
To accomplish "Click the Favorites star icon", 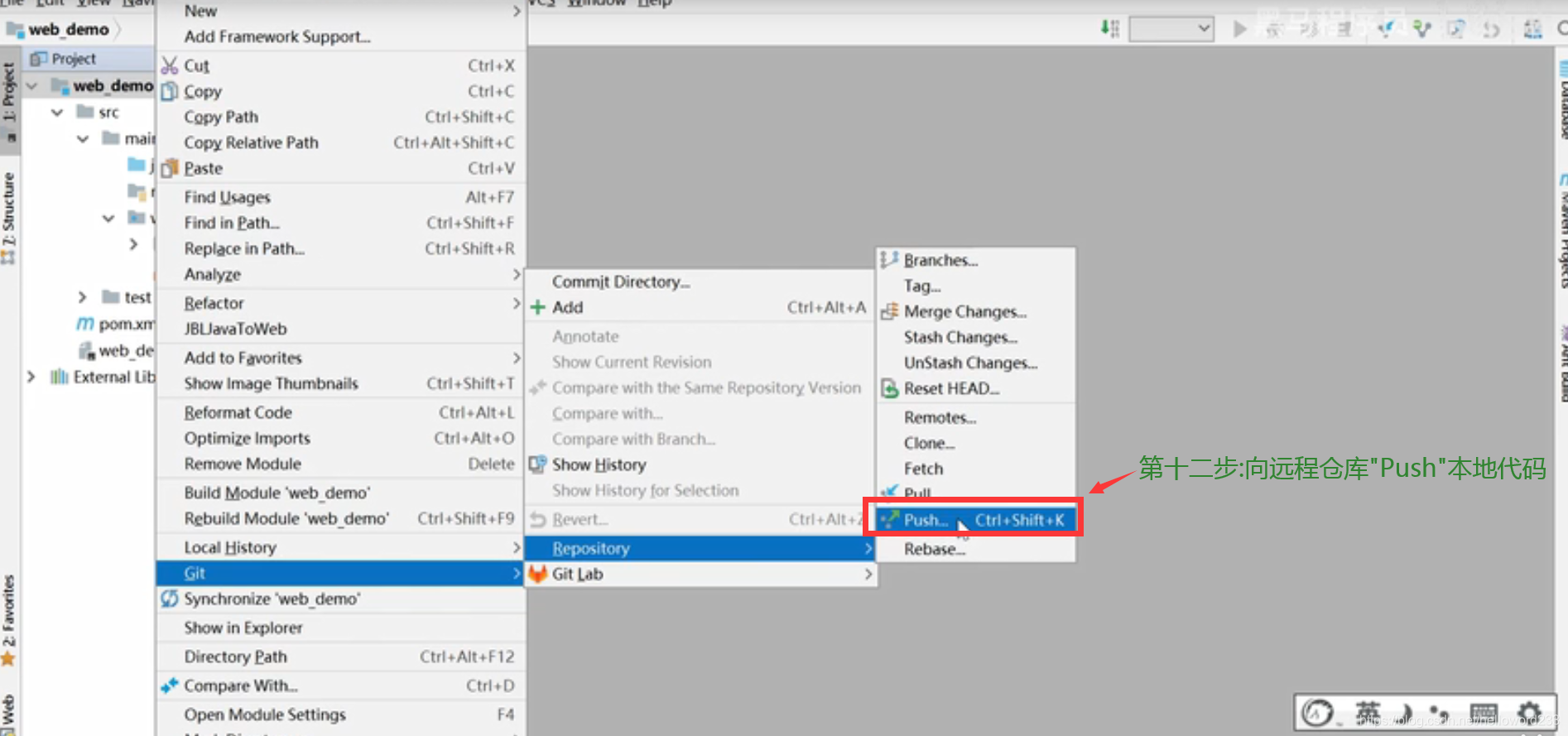I will click(x=8, y=660).
